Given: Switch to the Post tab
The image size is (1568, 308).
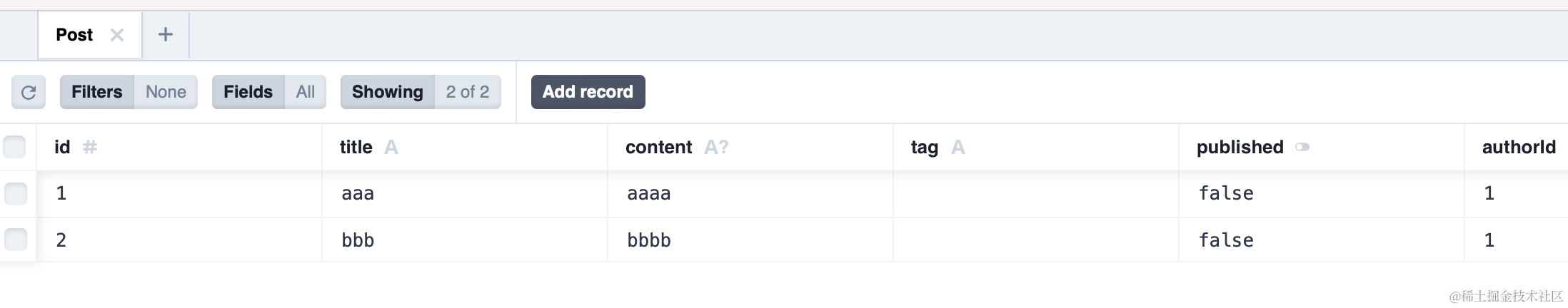Looking at the screenshot, I should [74, 35].
